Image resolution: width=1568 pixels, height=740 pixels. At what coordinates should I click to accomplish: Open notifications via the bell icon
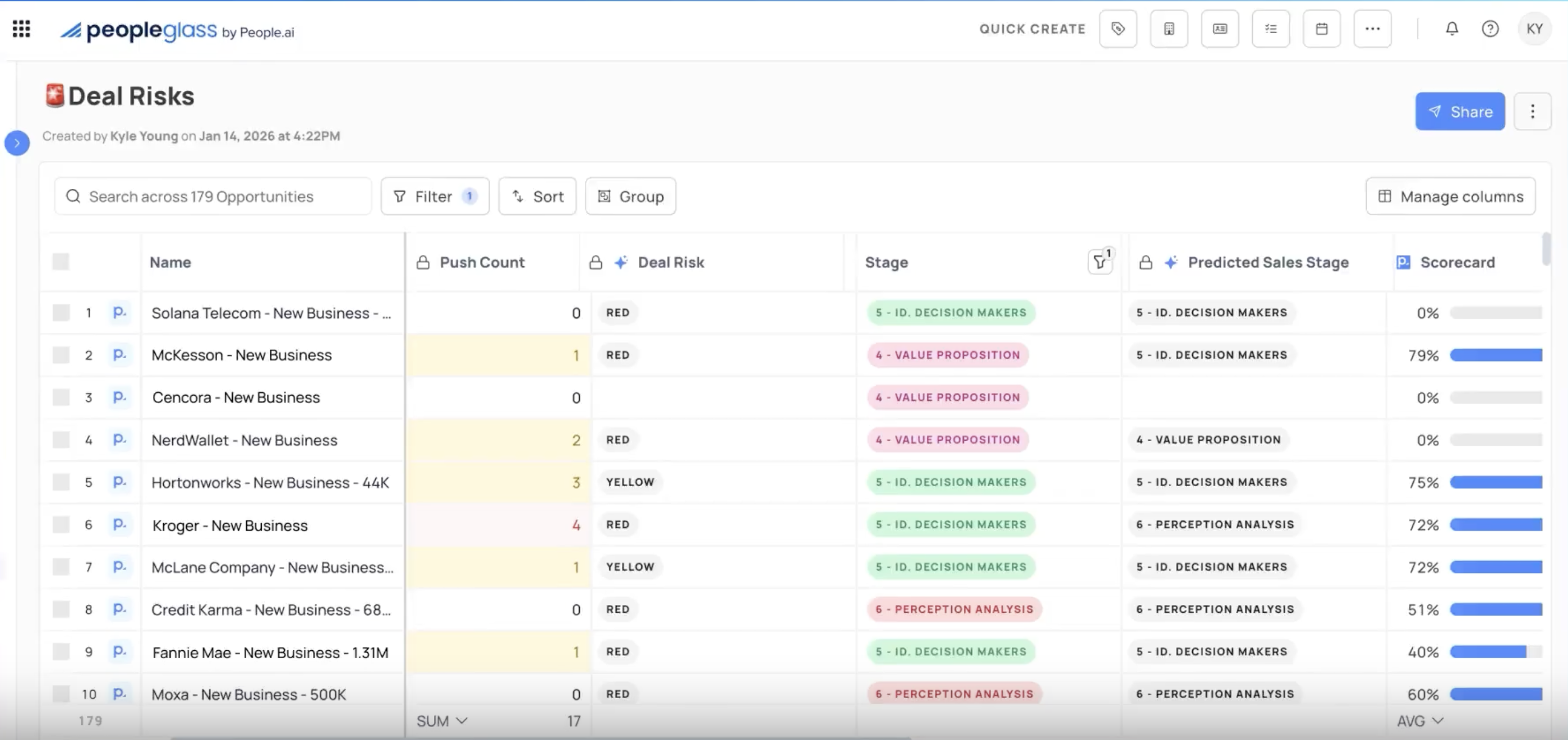pyautogui.click(x=1452, y=29)
